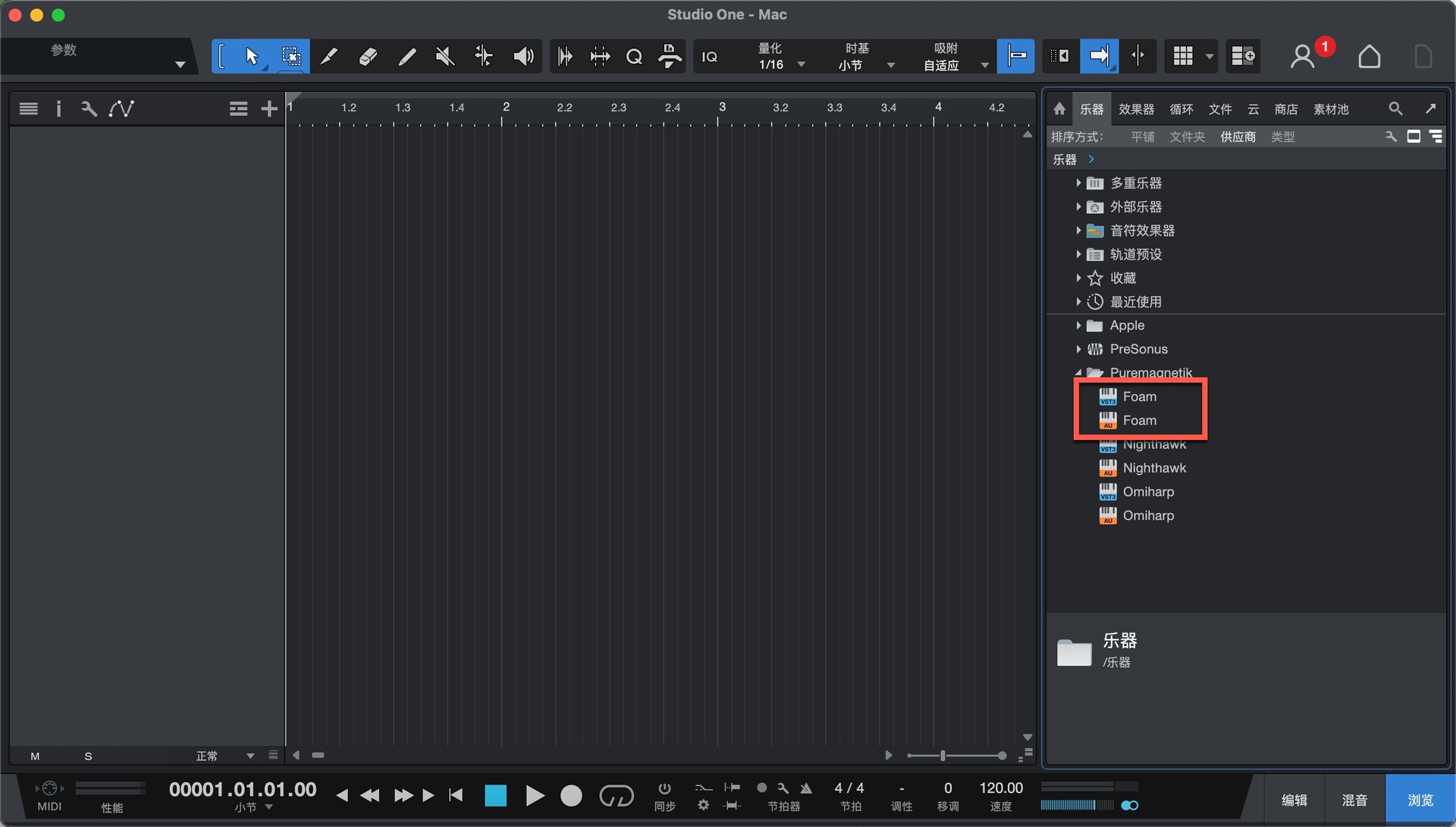Detach the browser with the arrow icon
This screenshot has height=827, width=1456.
1430,108
